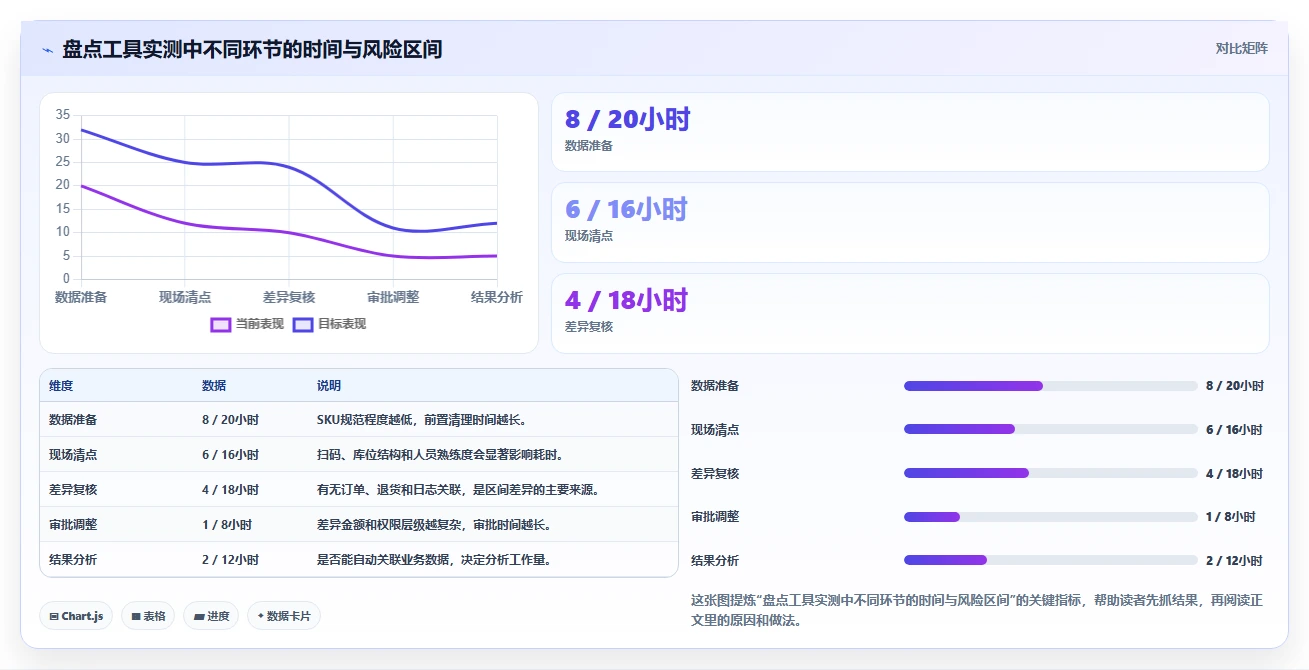Toggle the 目标表现 legend swatch

(x=303, y=324)
